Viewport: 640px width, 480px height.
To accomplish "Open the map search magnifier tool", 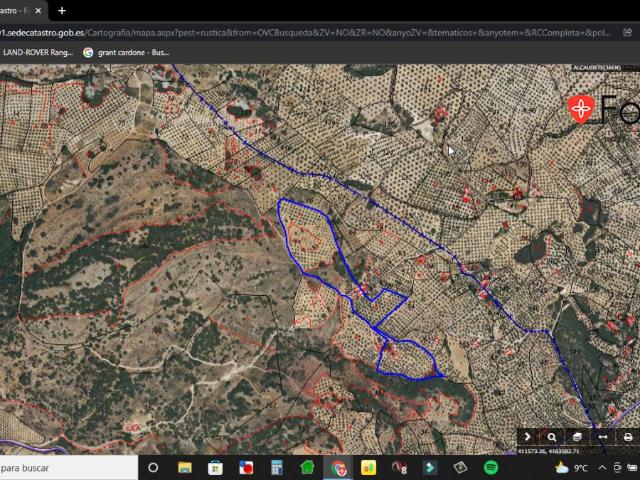I will (x=552, y=437).
